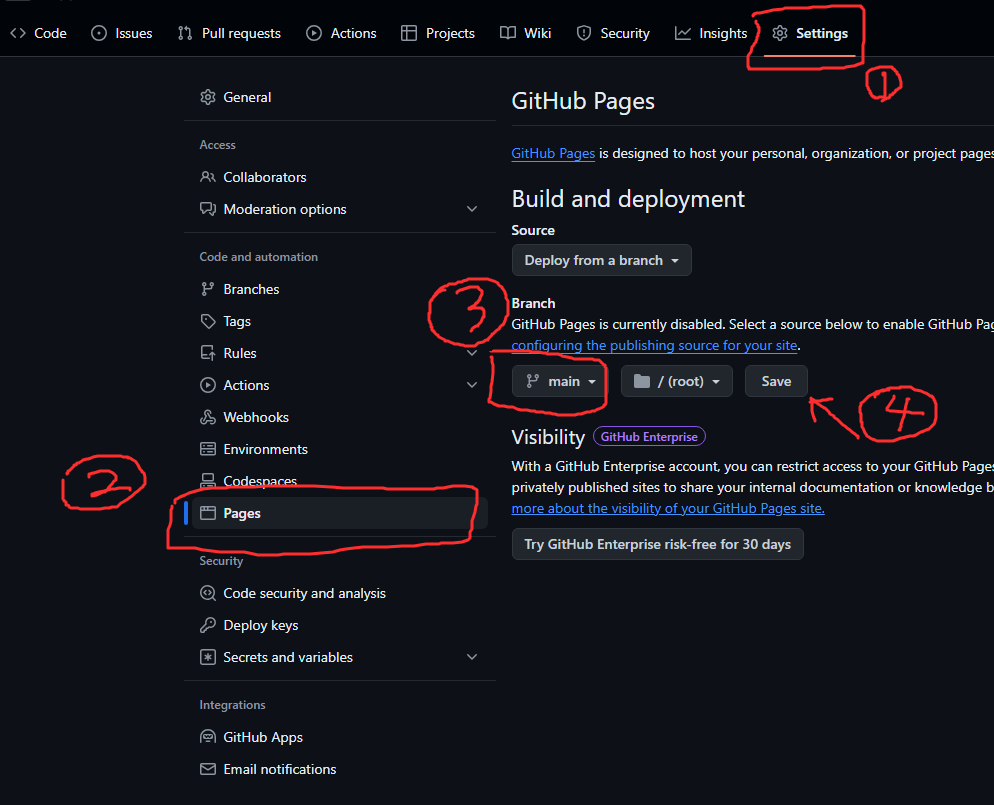
Task: Follow the GitHub Pages help link
Action: pyautogui.click(x=553, y=153)
